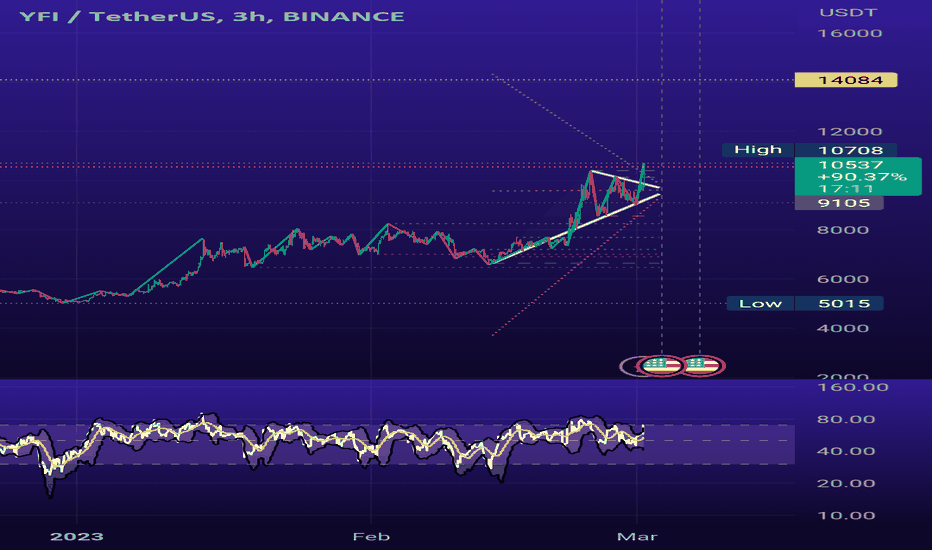This screenshot has height=550, width=932.
Task: Click the 80.00 indicator axis value
Action: click(x=846, y=419)
